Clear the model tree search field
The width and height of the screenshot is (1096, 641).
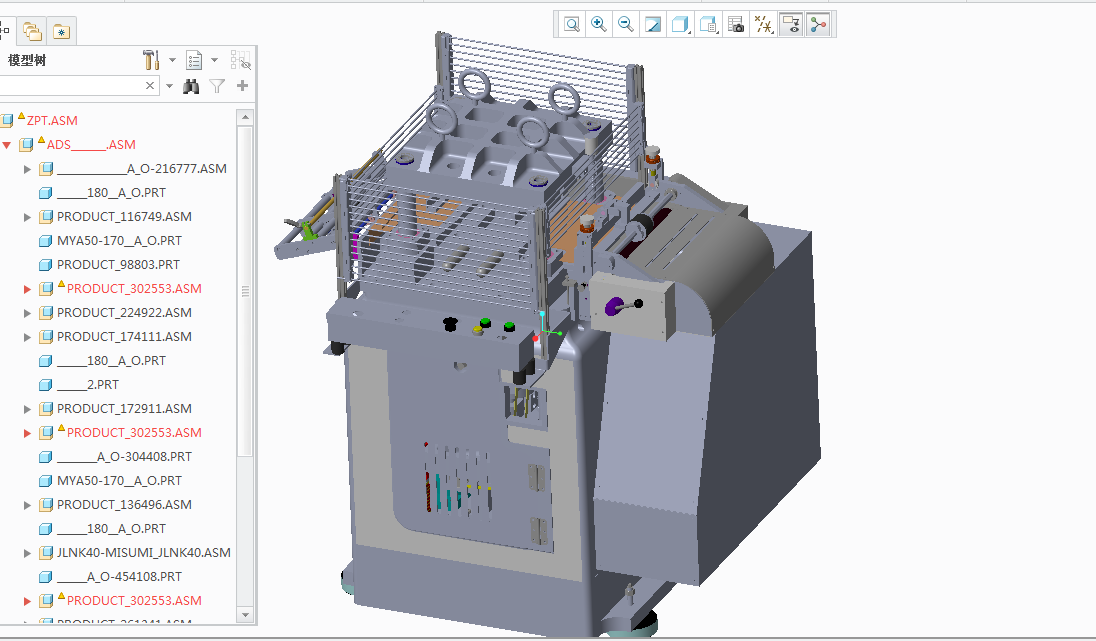pos(149,85)
